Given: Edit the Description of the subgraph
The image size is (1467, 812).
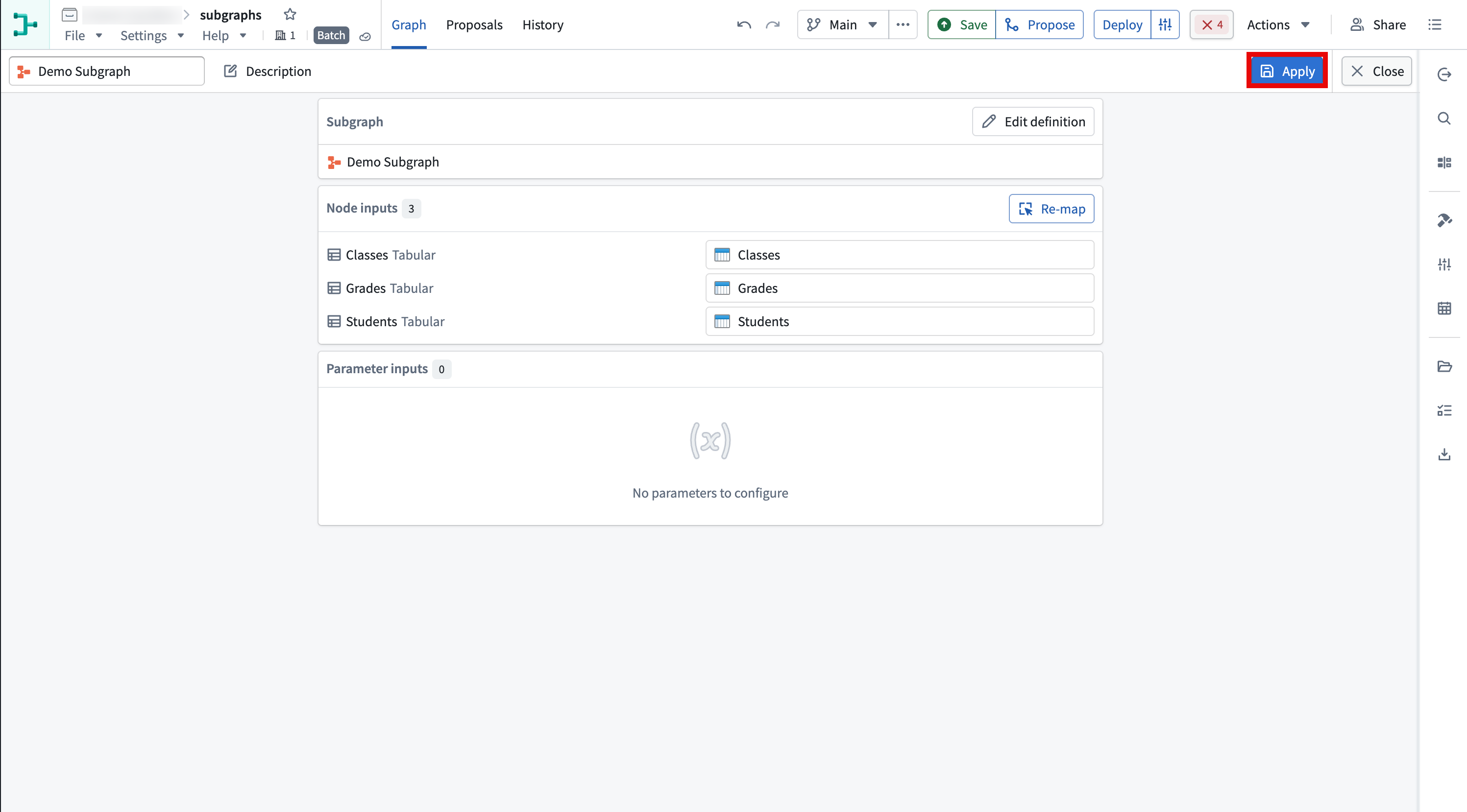Looking at the screenshot, I should click(268, 71).
